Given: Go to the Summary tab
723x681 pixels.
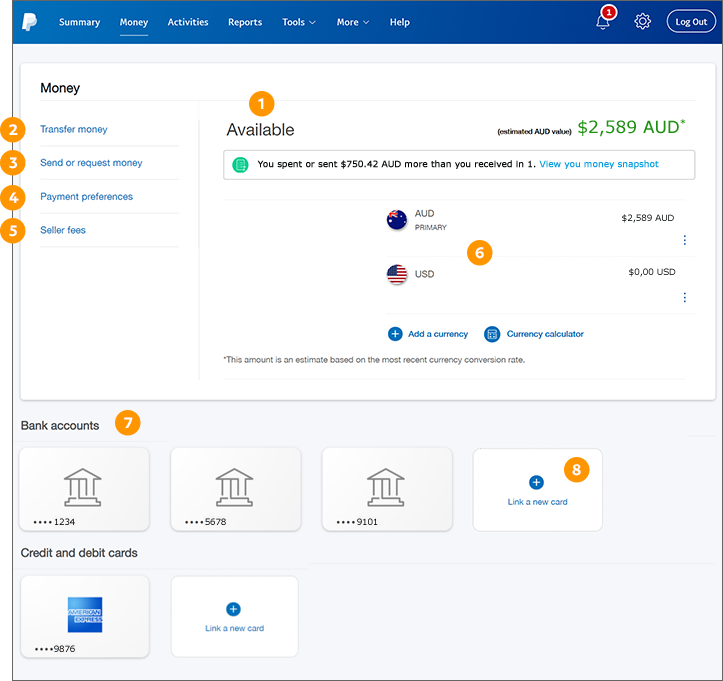Looking at the screenshot, I should pos(79,22).
